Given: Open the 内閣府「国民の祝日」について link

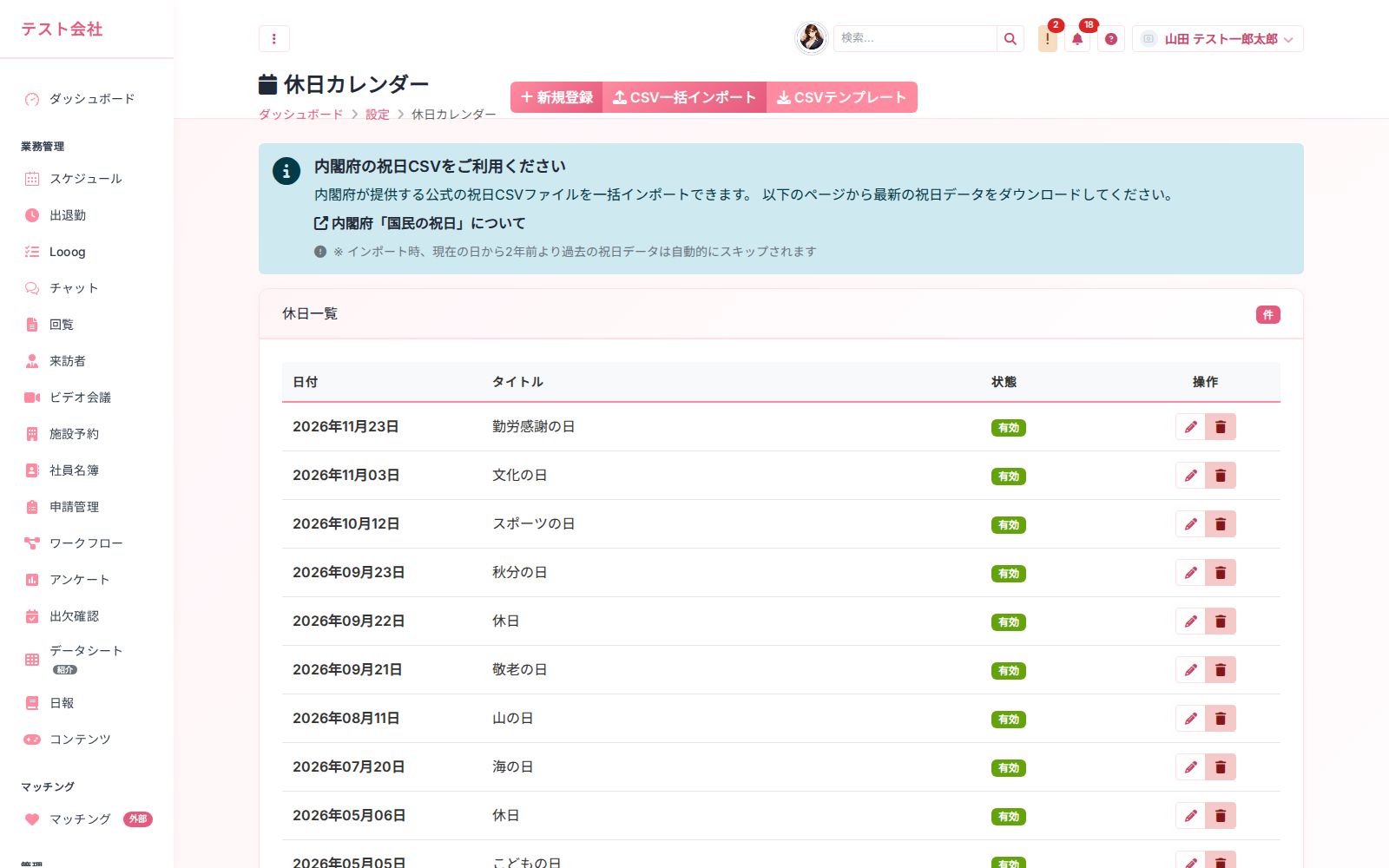Looking at the screenshot, I should point(420,223).
